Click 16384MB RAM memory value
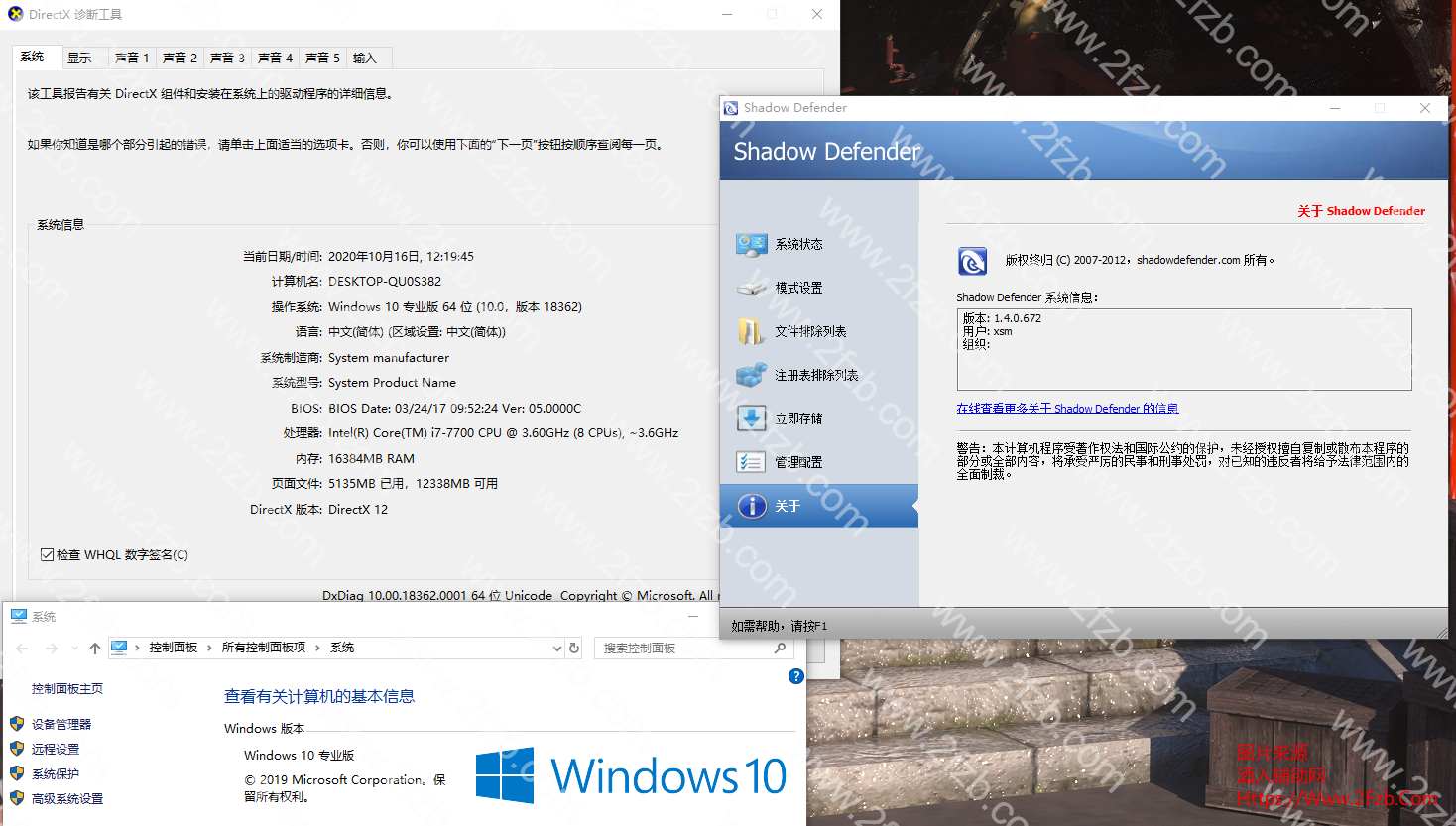This screenshot has height=826, width=1456. (371, 459)
